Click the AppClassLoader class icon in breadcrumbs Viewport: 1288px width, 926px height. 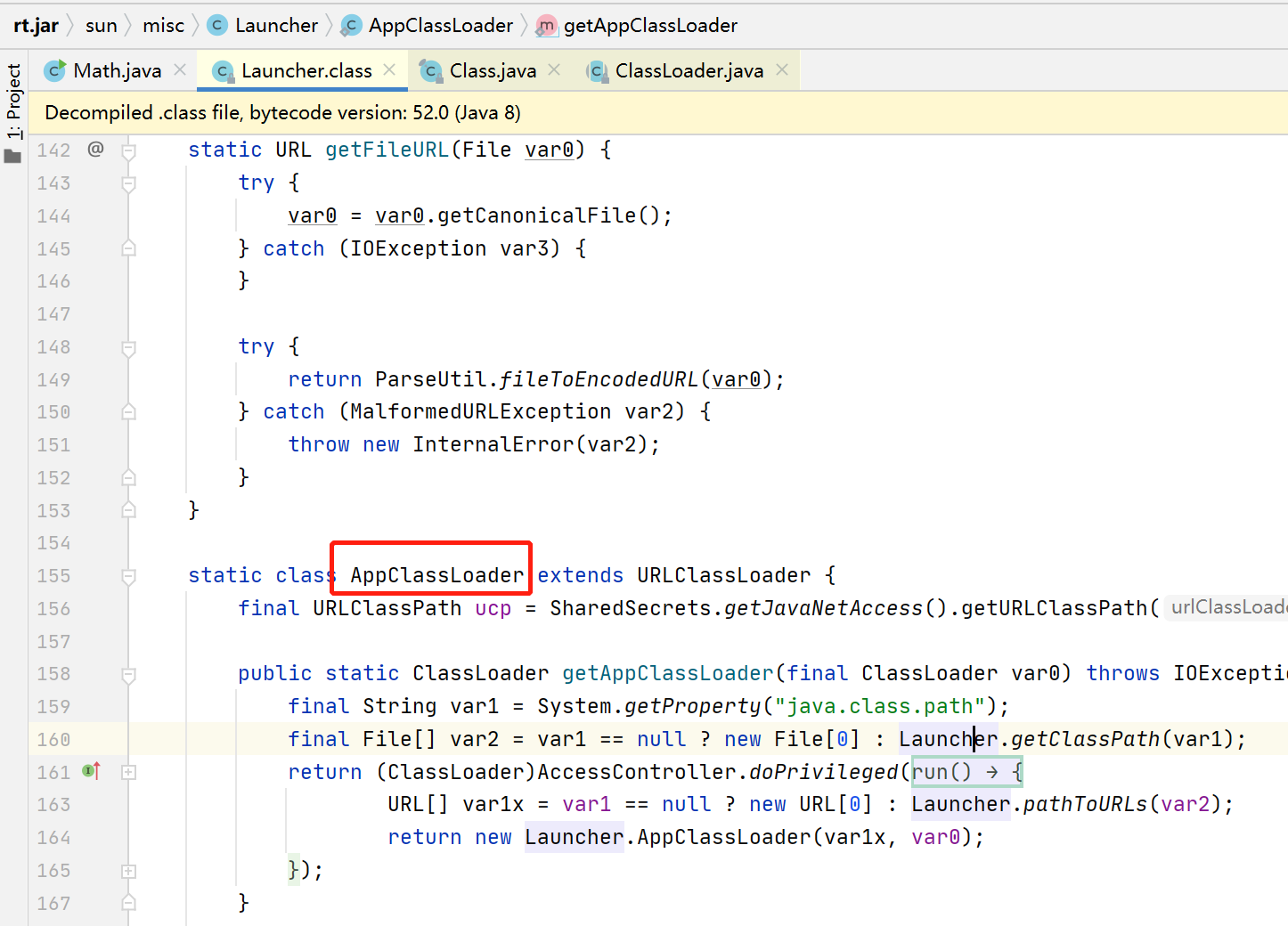click(351, 26)
